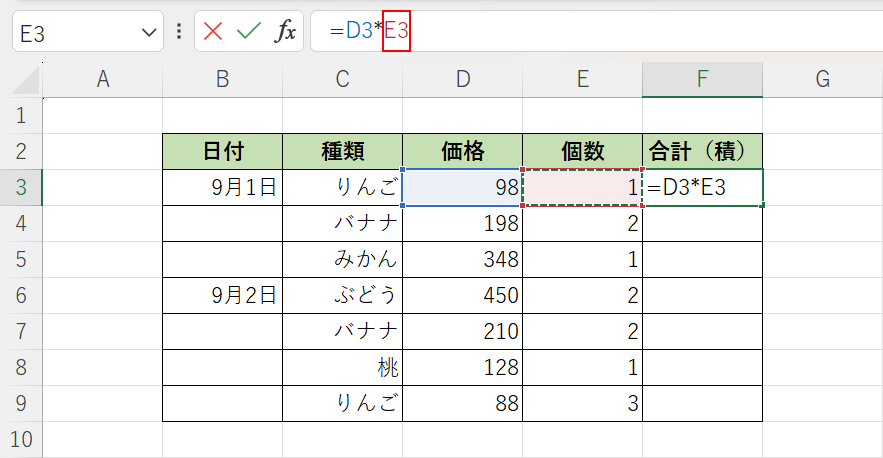Select column F header
The height and width of the screenshot is (458, 883).
click(702, 79)
